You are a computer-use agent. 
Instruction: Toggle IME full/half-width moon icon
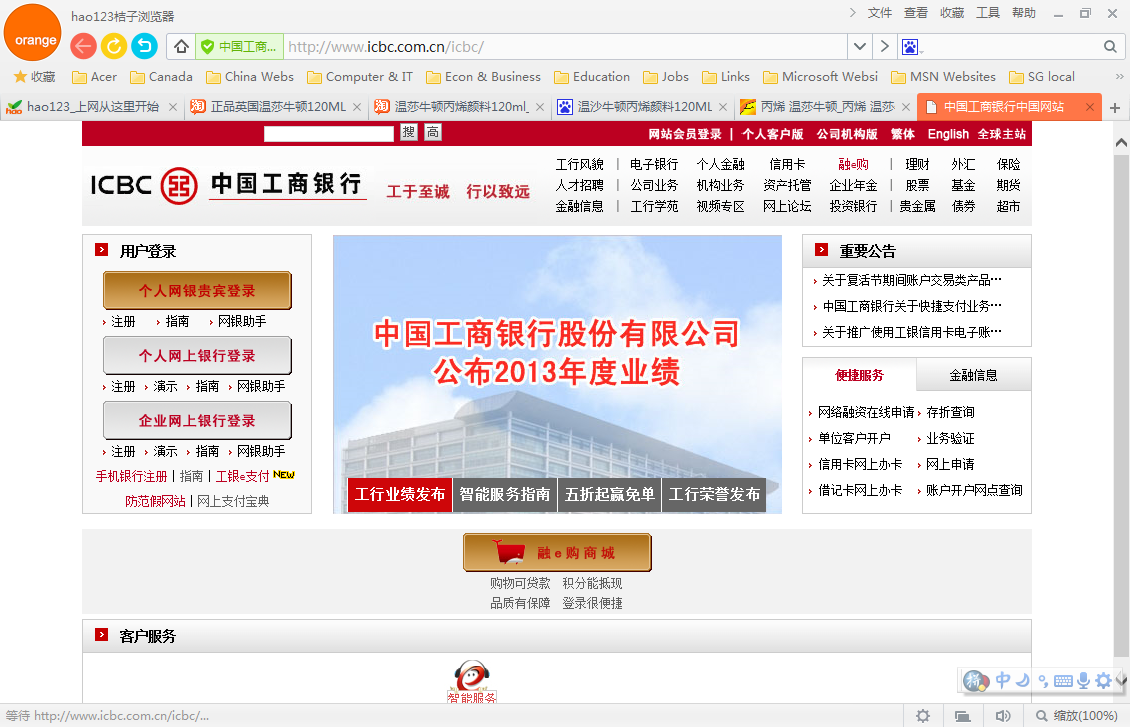tap(1023, 681)
